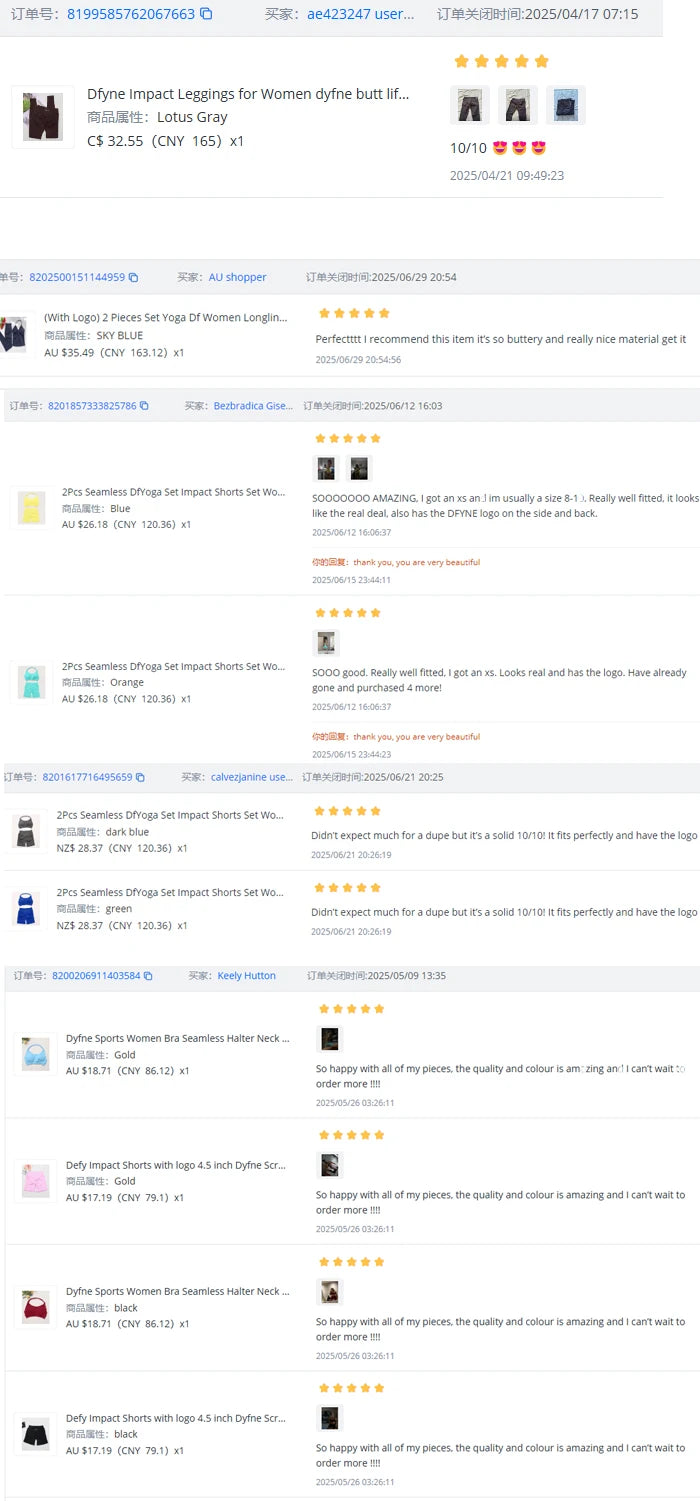Open yellow Blue shorts set thumbnail
The height and width of the screenshot is (1501, 700).
[x=32, y=508]
